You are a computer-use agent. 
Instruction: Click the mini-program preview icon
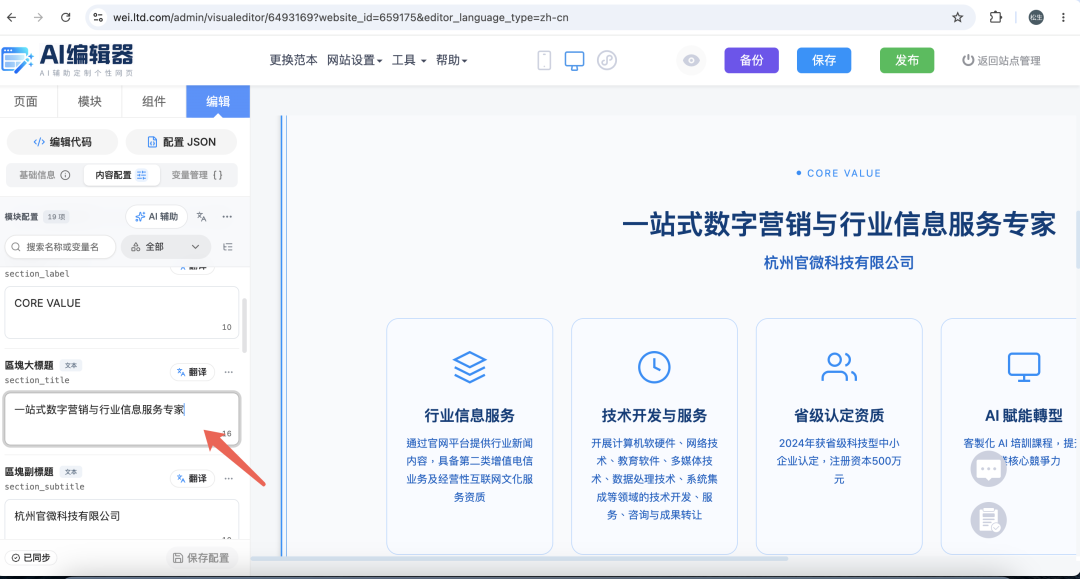tap(607, 61)
